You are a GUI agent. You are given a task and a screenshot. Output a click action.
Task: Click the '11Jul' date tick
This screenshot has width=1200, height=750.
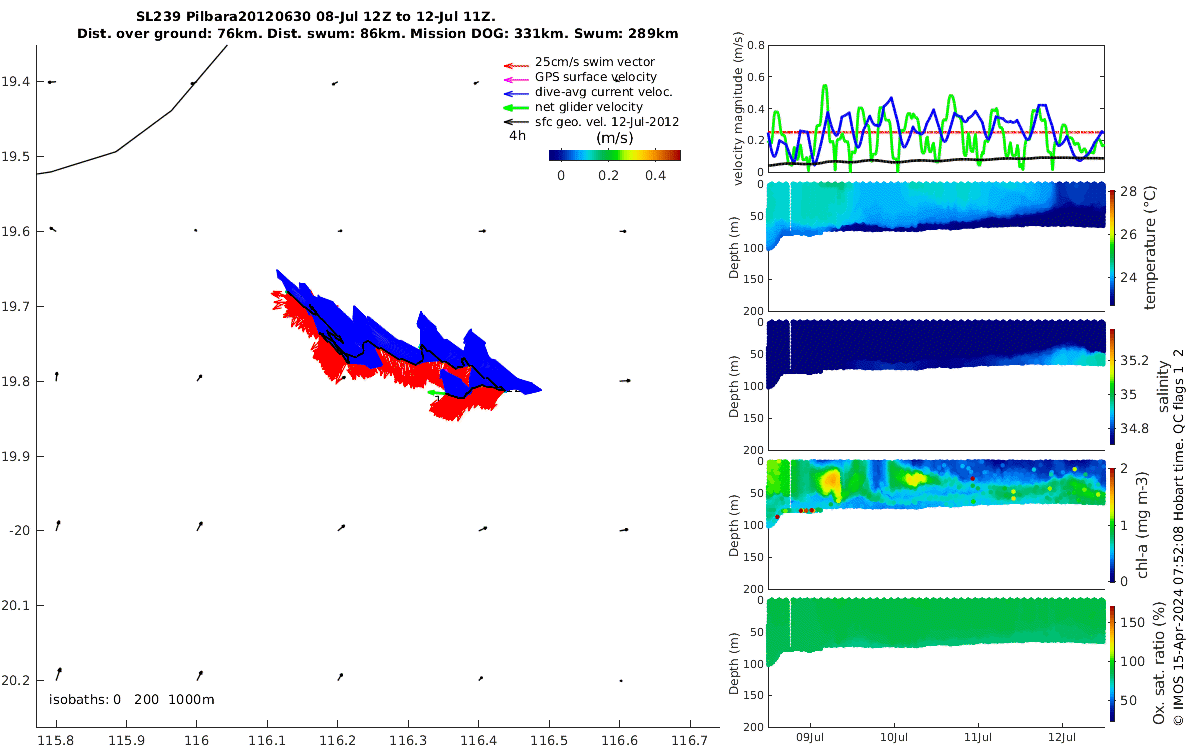click(x=977, y=738)
